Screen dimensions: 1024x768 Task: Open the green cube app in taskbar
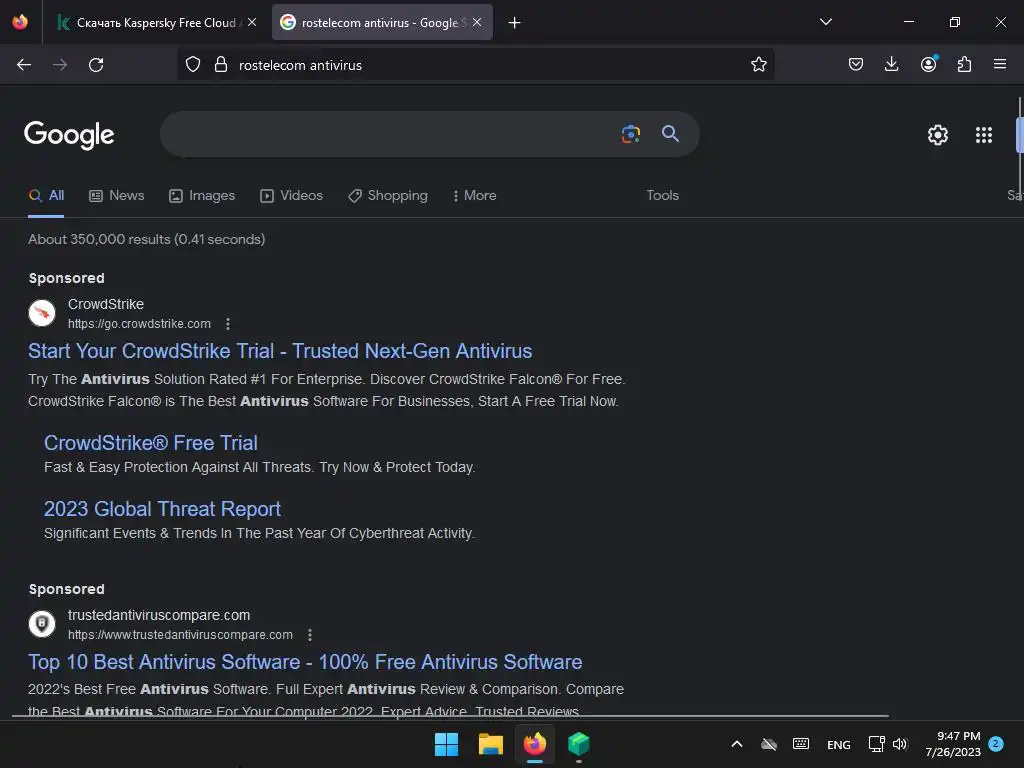(579, 744)
